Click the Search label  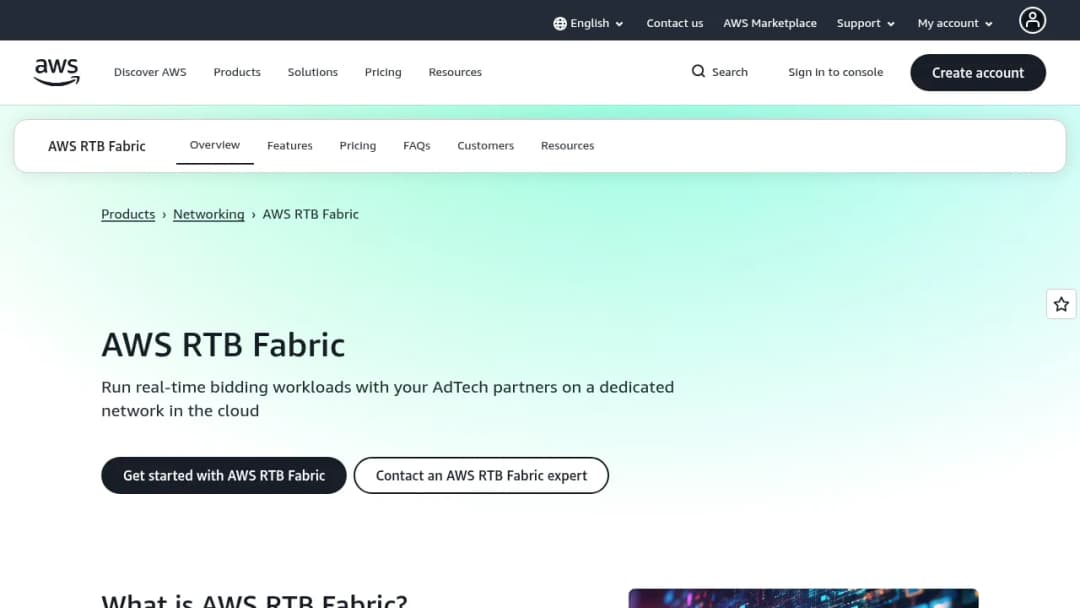729,72
